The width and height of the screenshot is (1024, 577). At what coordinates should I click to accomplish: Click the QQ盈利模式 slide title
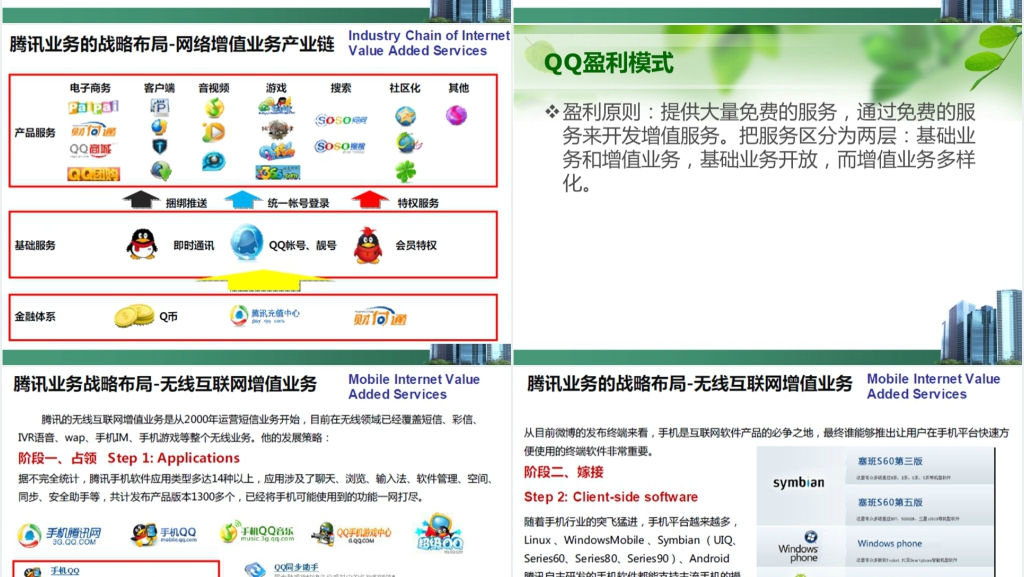click(608, 63)
